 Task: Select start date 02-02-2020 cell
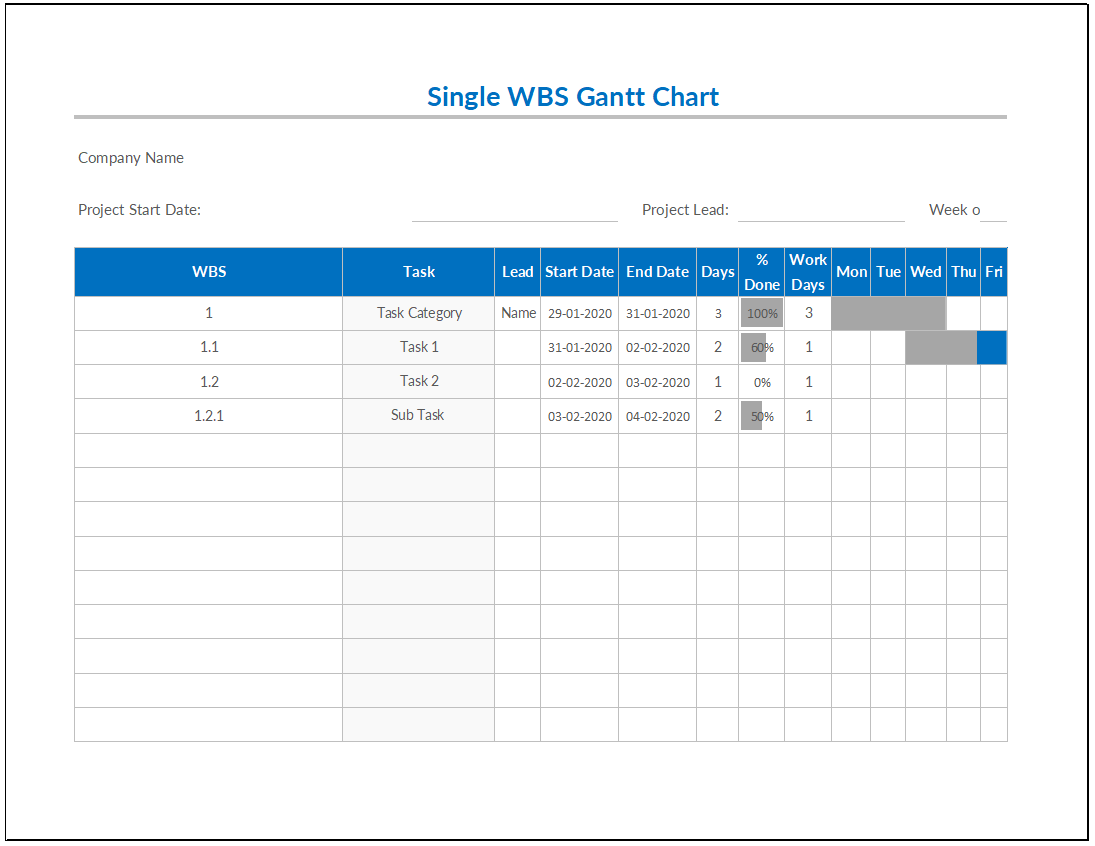point(580,383)
